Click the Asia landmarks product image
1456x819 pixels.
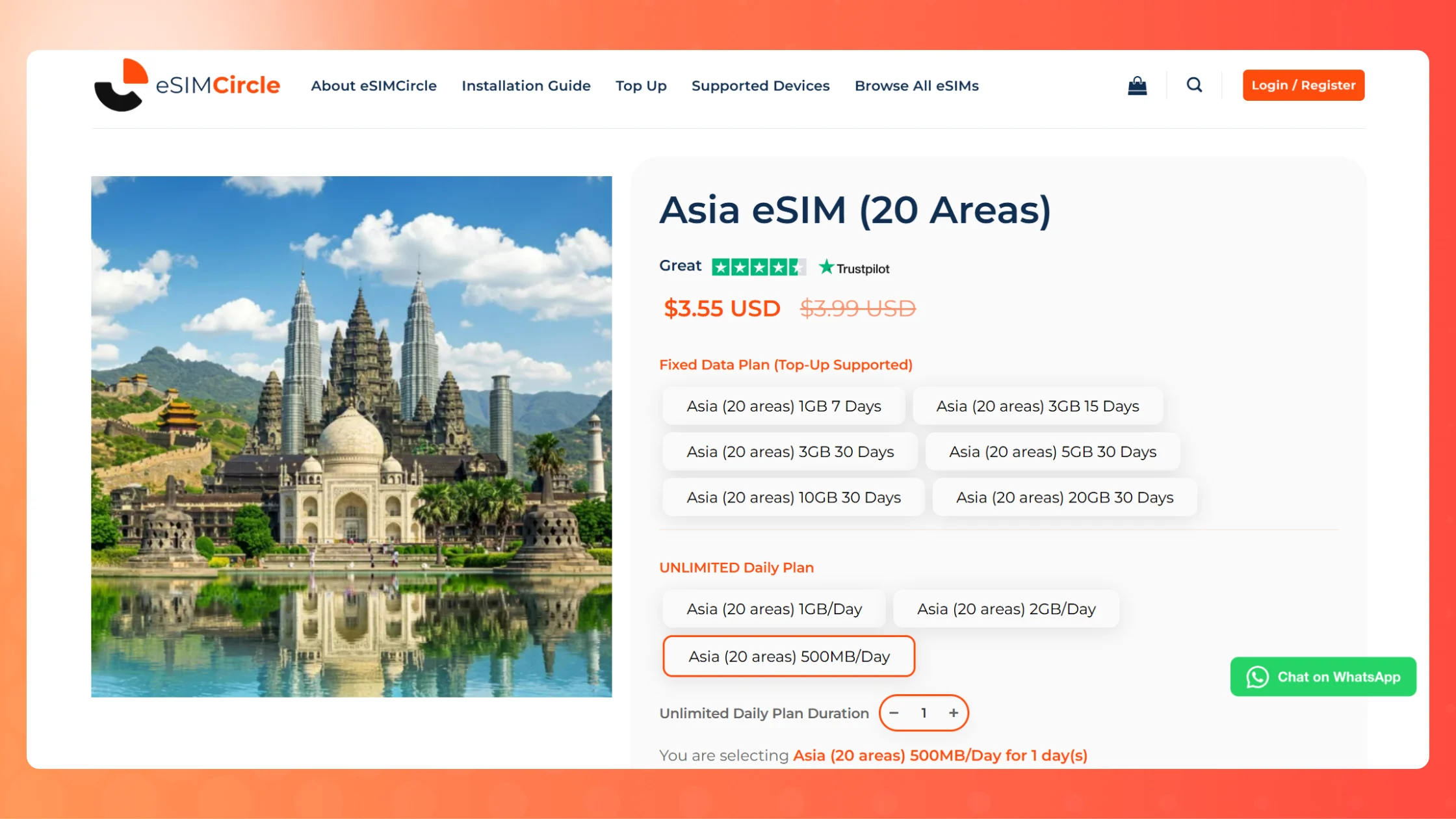click(351, 436)
